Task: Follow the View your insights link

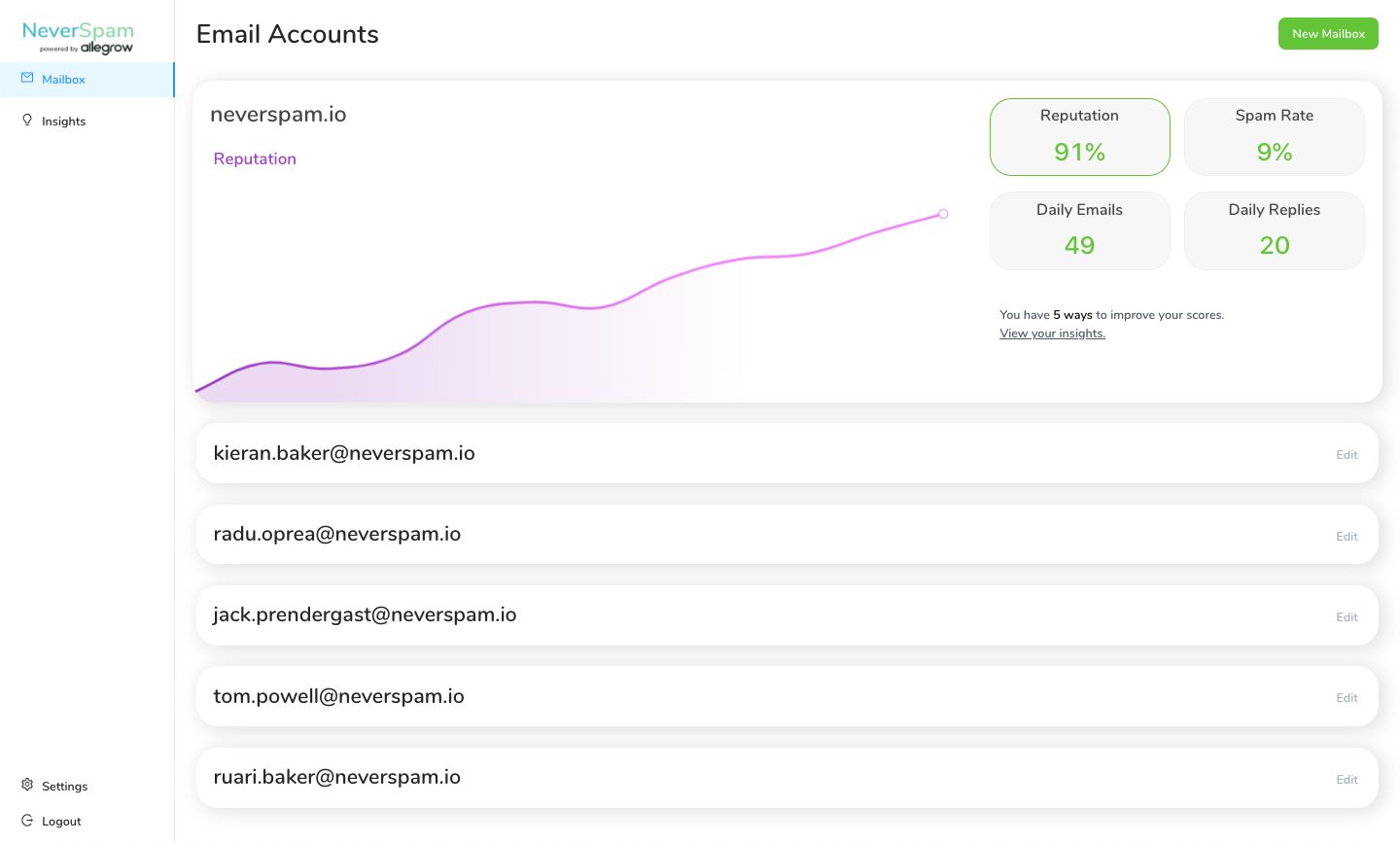Action: 1052,334
